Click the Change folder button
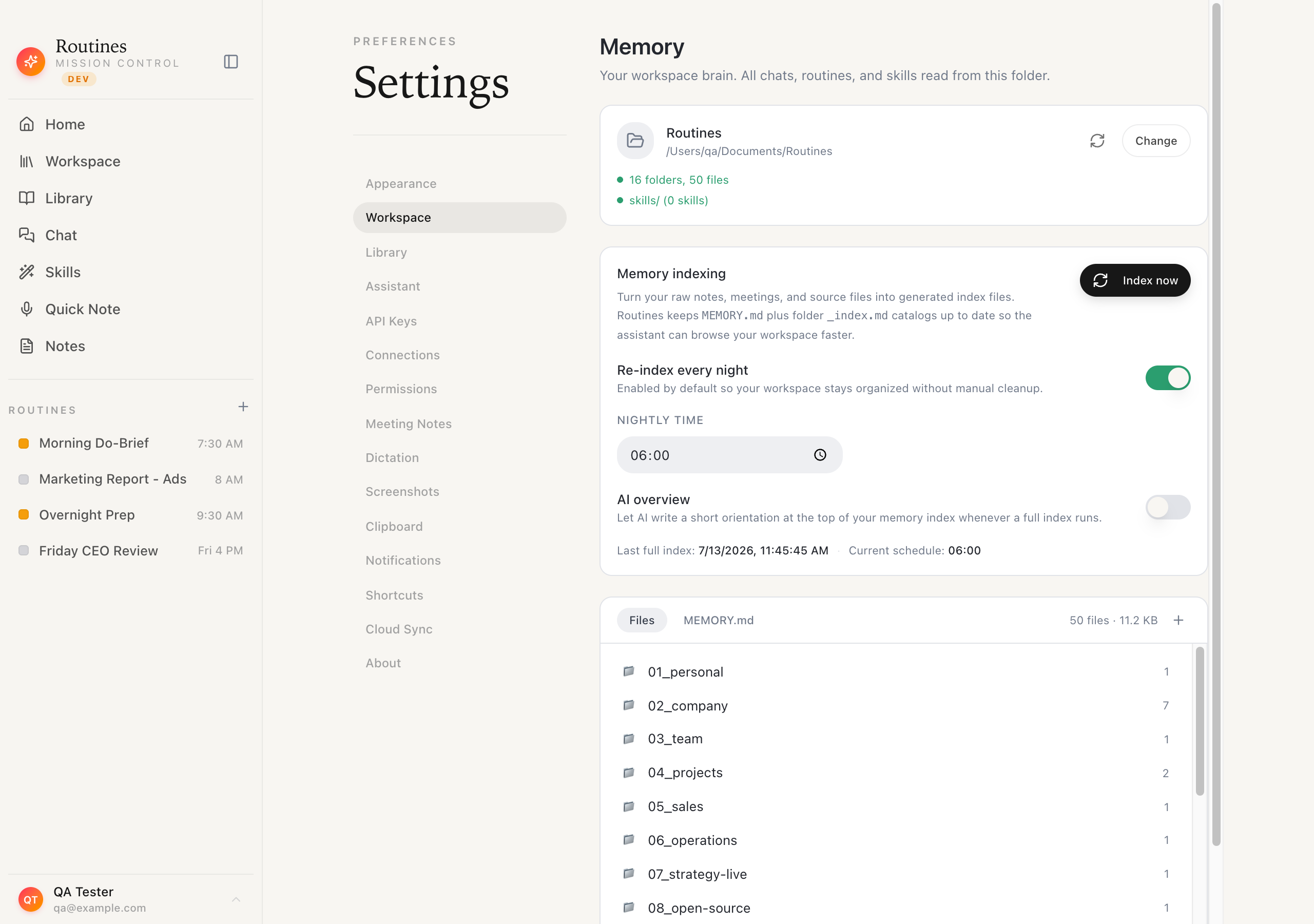Screen dimensions: 1314x924 coord(1156,141)
